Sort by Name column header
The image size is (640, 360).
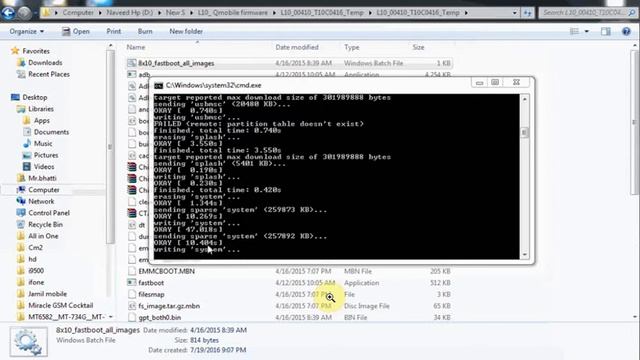136,47
